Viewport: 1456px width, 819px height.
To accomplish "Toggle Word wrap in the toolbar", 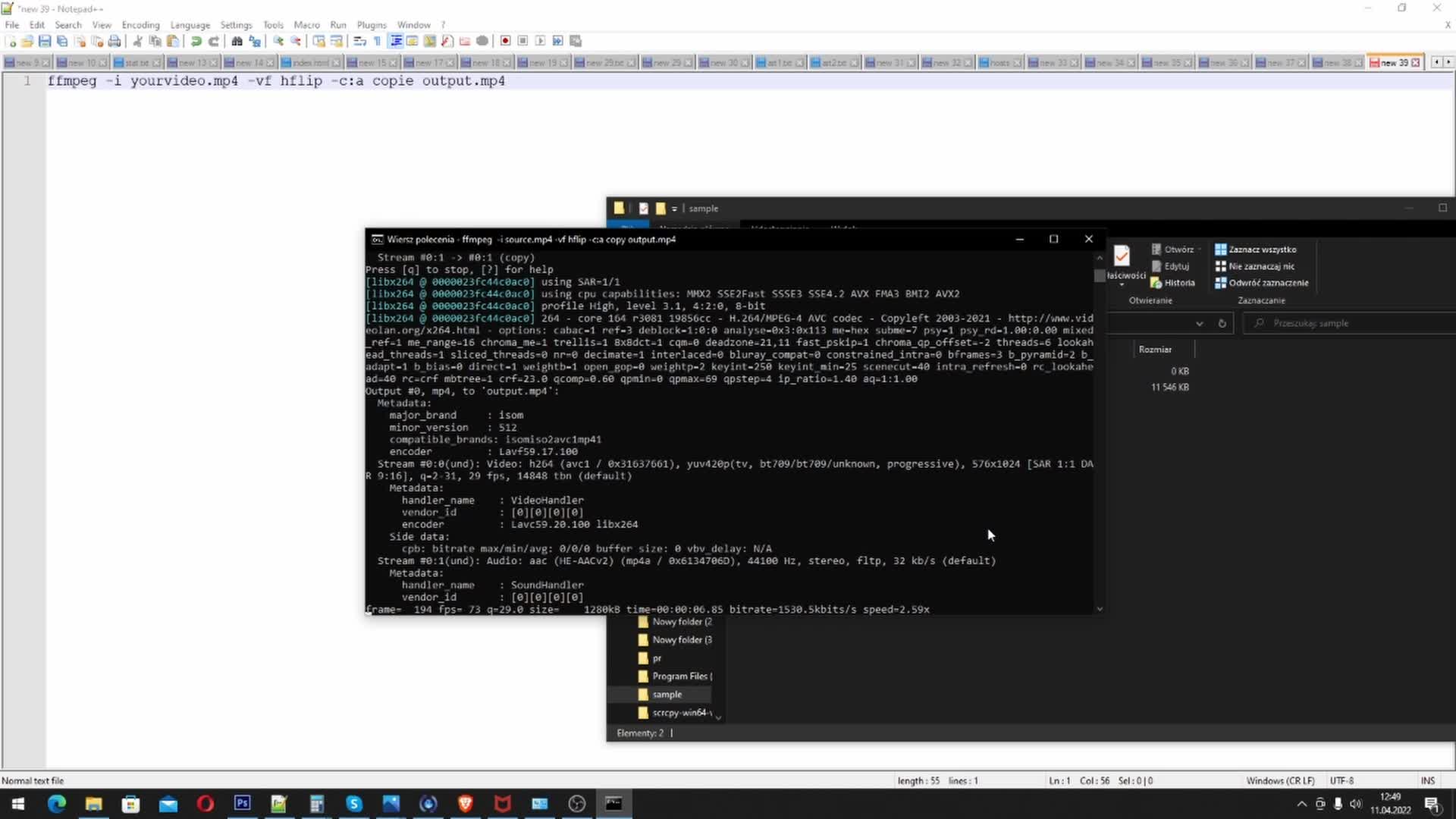I will (x=360, y=41).
